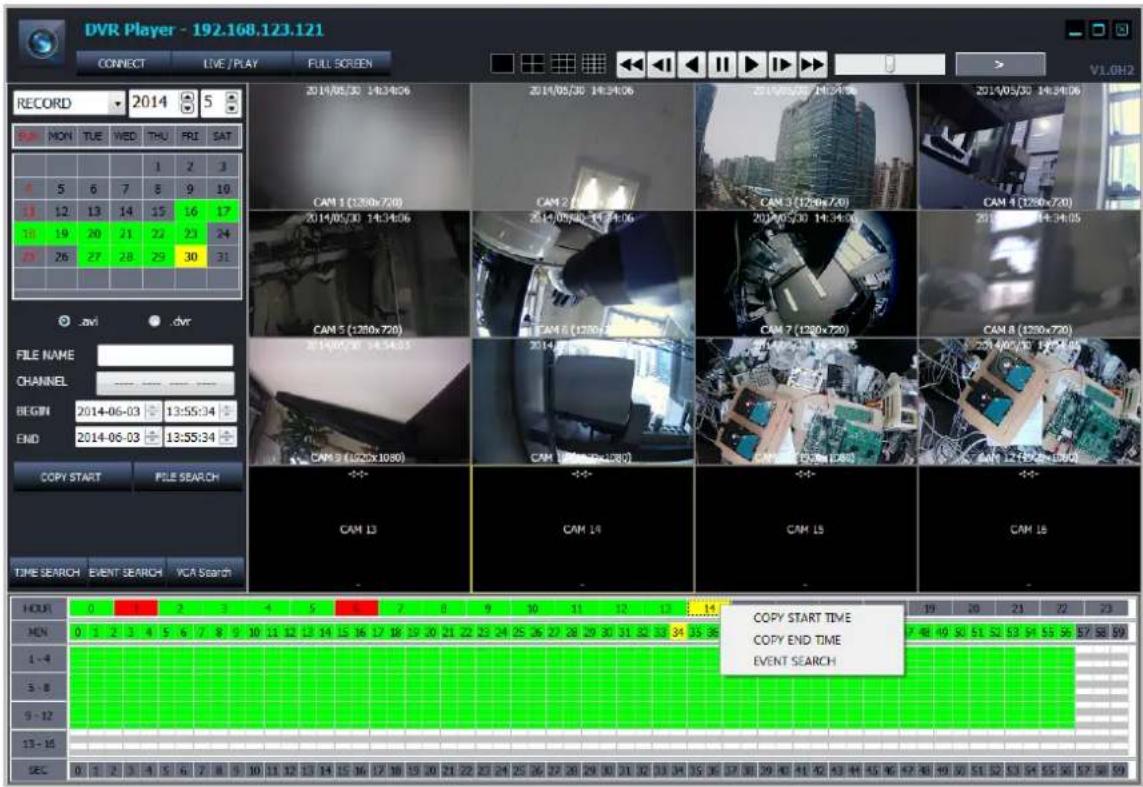Click hour 20 on the HOUR timeline
Viewport: 1143px width, 787px height.
[x=974, y=608]
